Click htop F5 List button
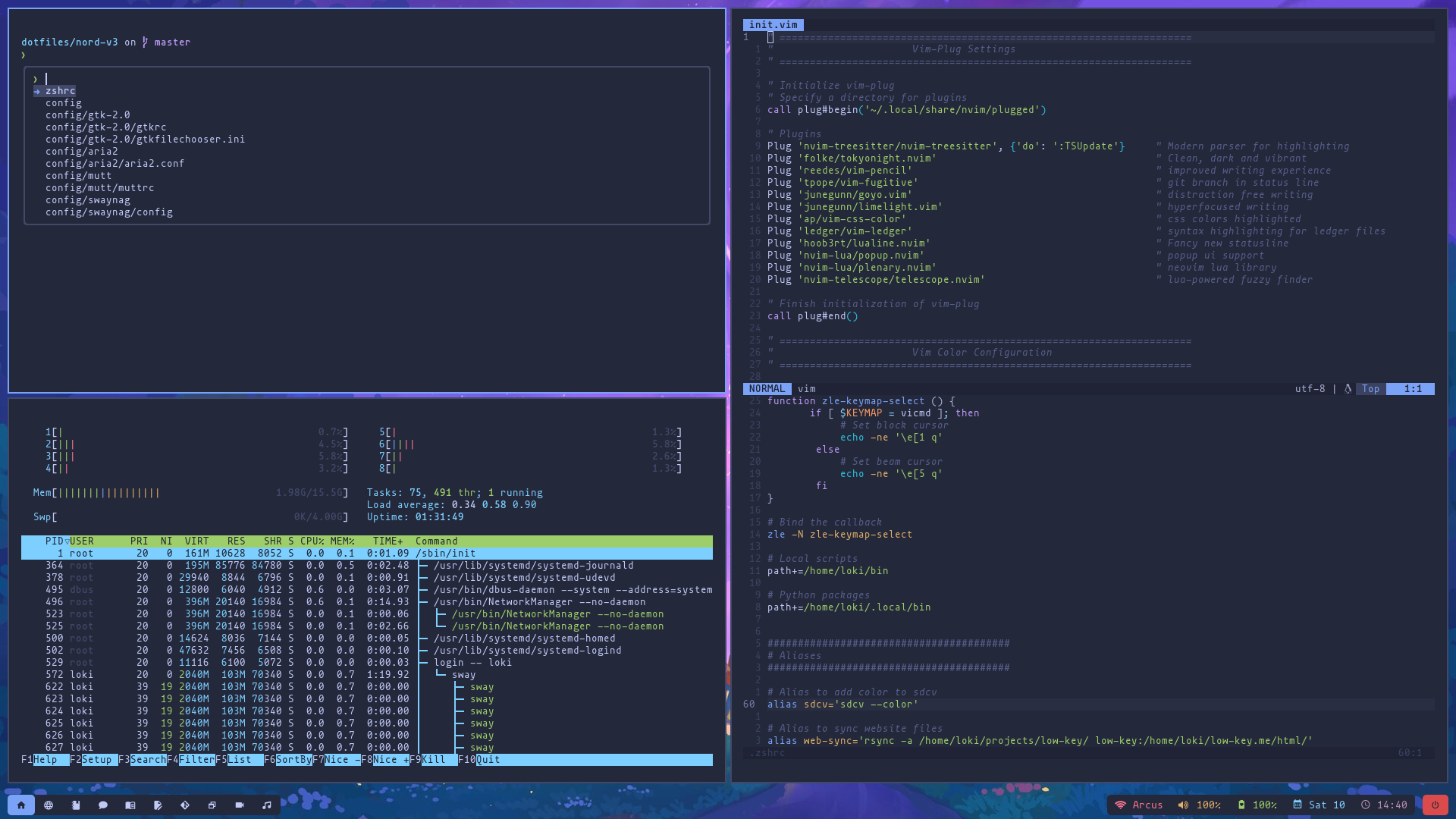The height and width of the screenshot is (819, 1456). tap(240, 760)
